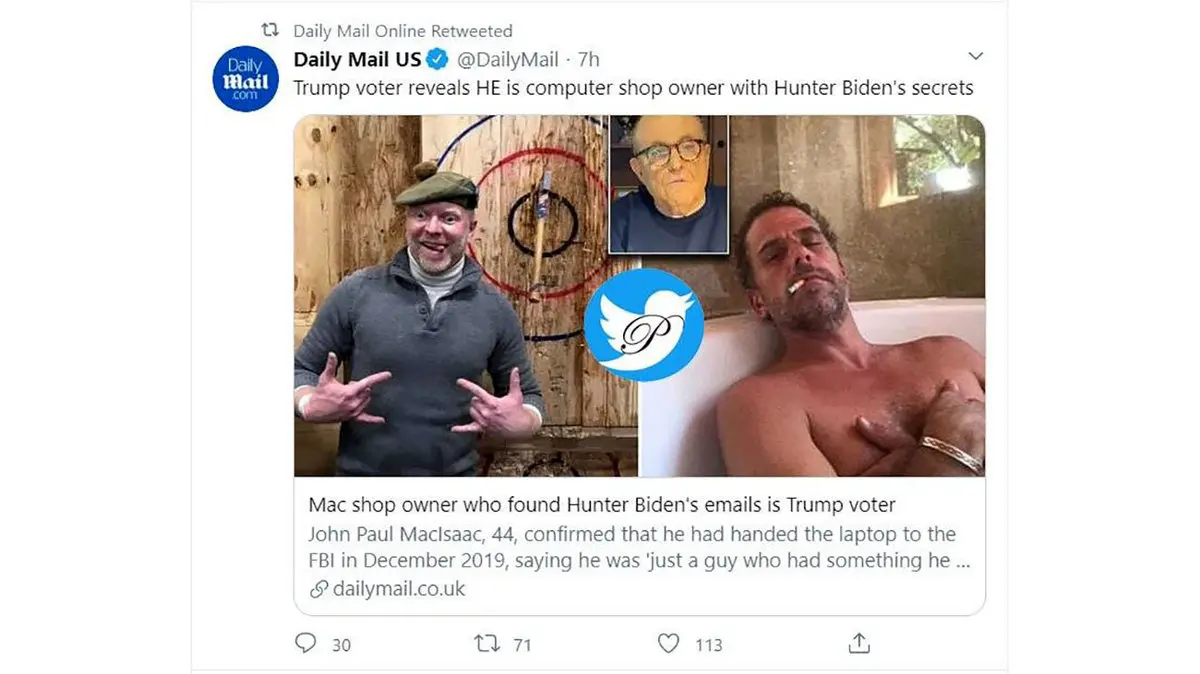This screenshot has height=674, width=1200.
Task: Open the 7h timestamp link
Action: pos(589,59)
